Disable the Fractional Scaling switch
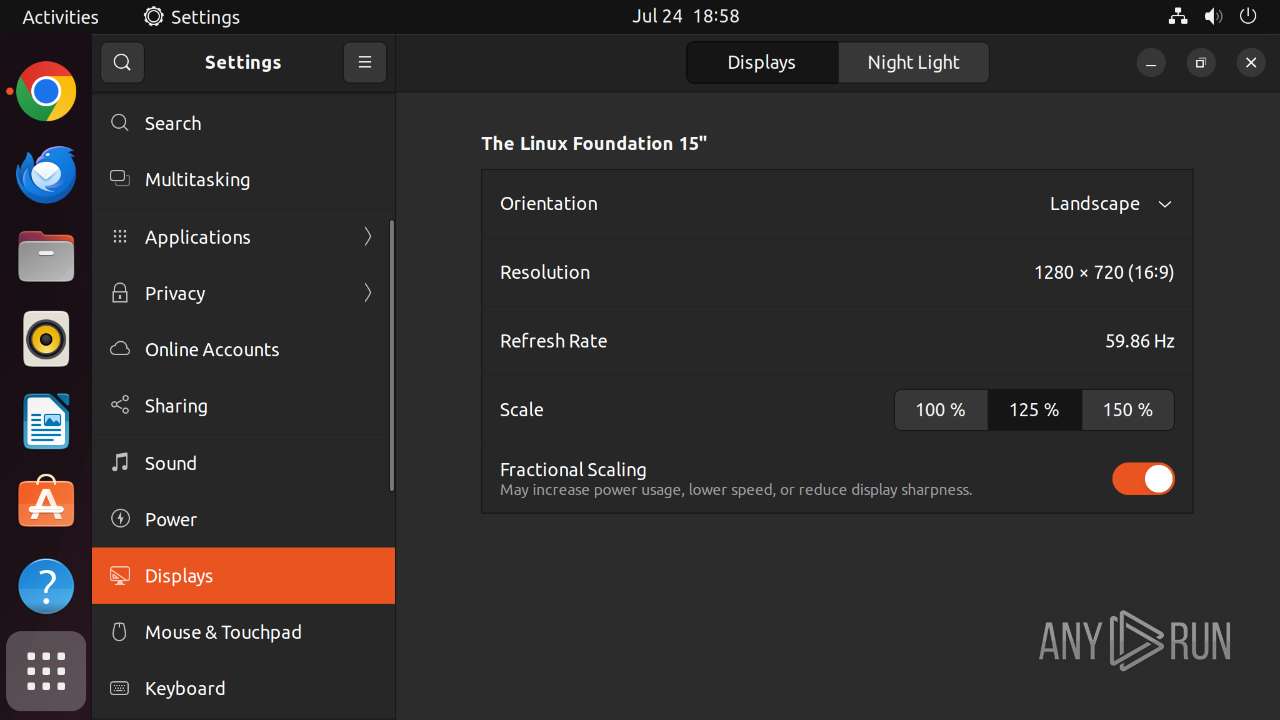 click(x=1143, y=479)
